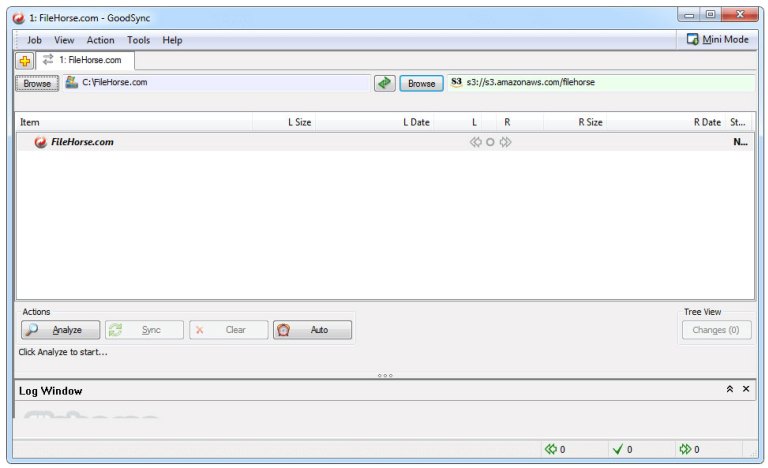Click status bar green checkmark counter
This screenshot has height=468, width=768.
click(623, 449)
